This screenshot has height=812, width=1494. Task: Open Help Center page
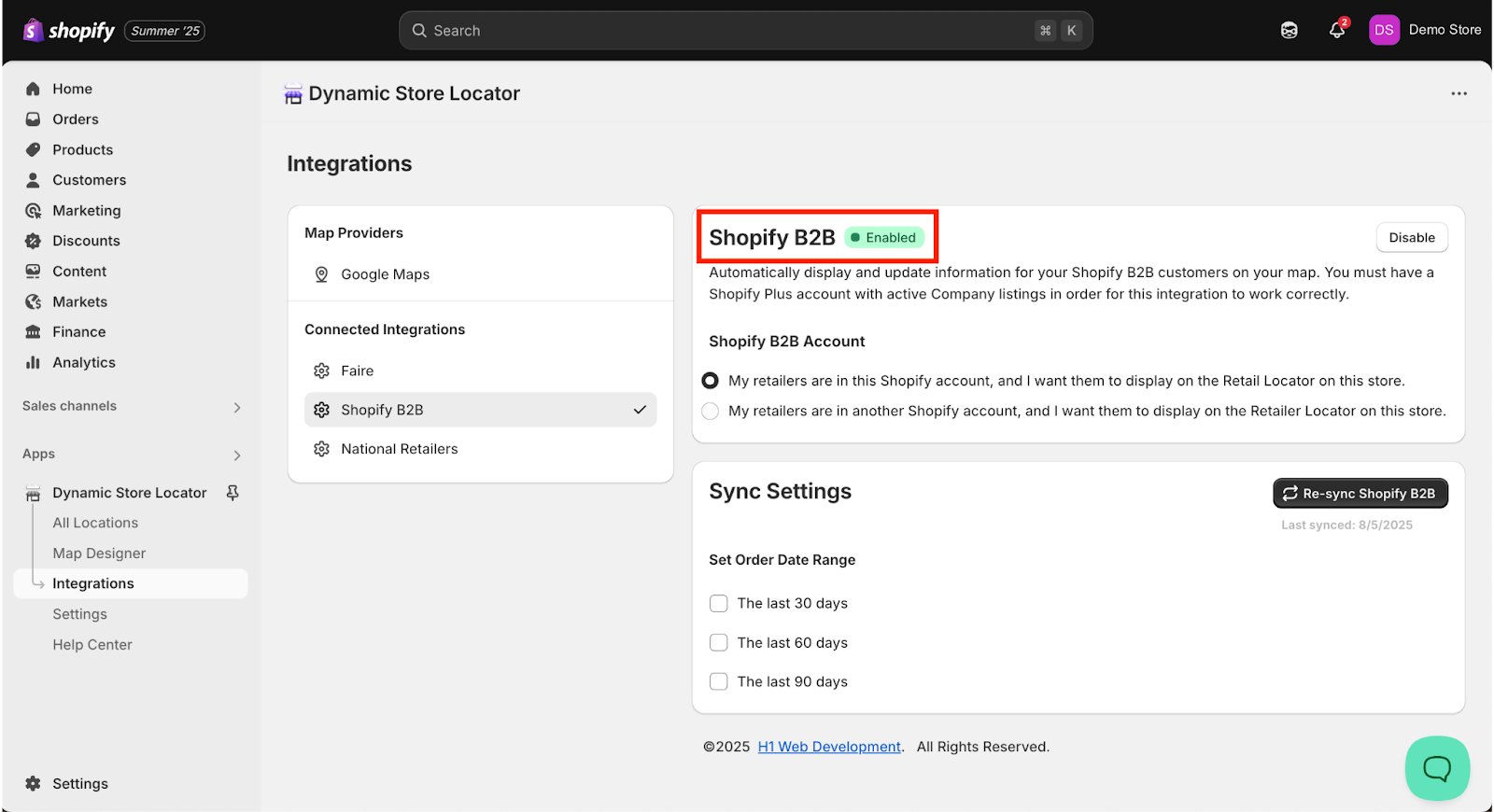92,645
